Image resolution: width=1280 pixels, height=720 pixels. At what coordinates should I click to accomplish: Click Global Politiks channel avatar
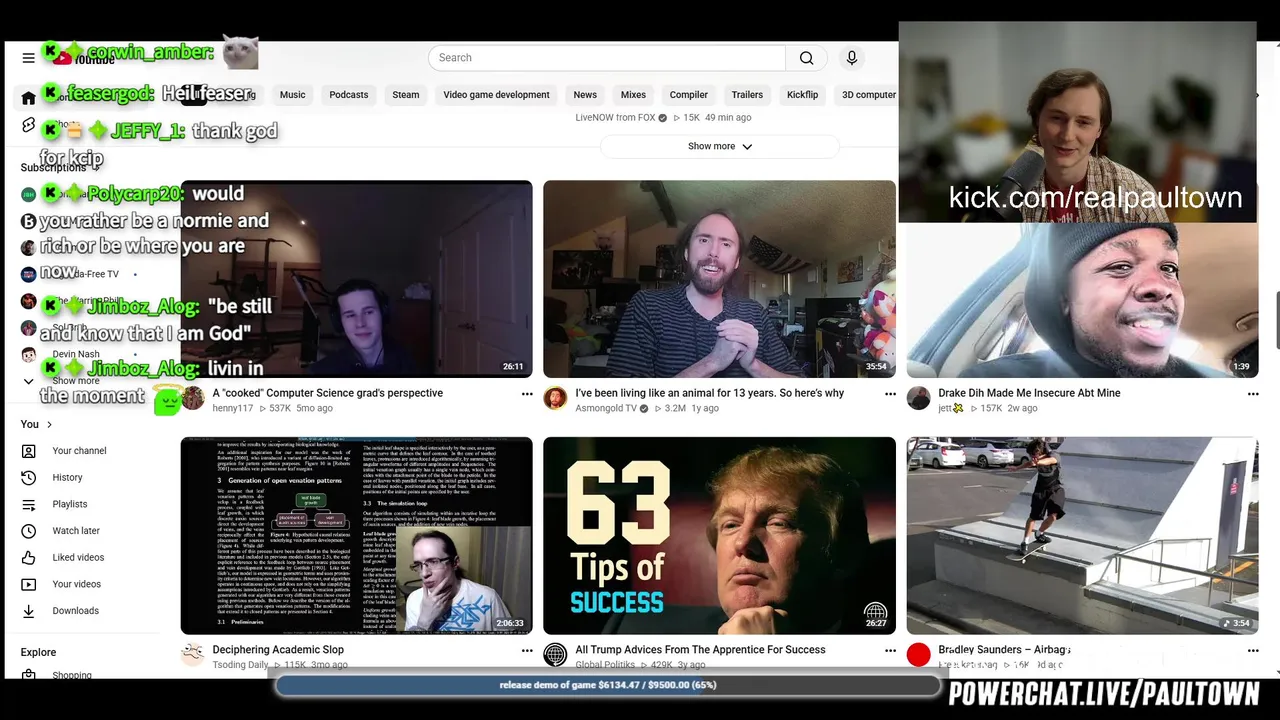[x=555, y=655]
